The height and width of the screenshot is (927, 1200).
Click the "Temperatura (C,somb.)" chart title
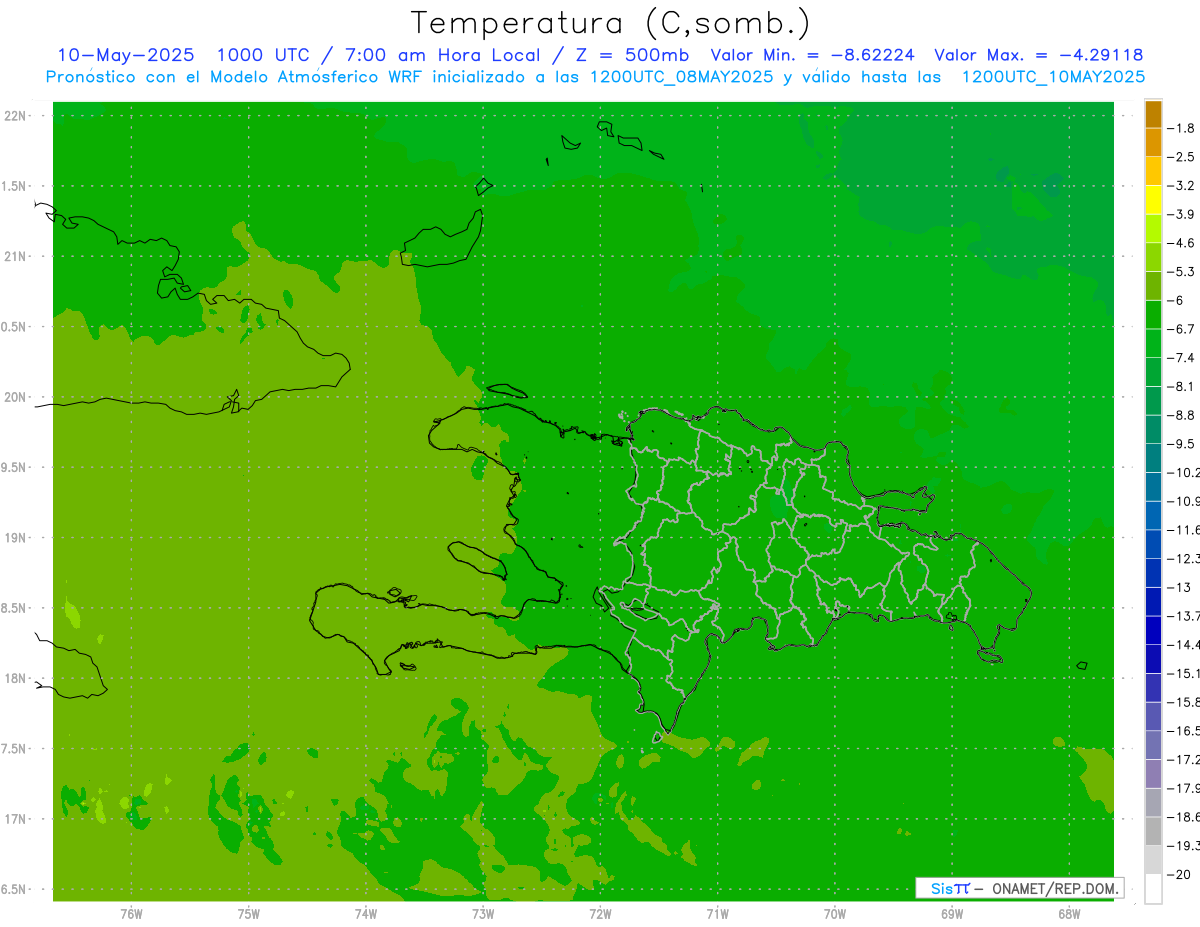tap(611, 23)
